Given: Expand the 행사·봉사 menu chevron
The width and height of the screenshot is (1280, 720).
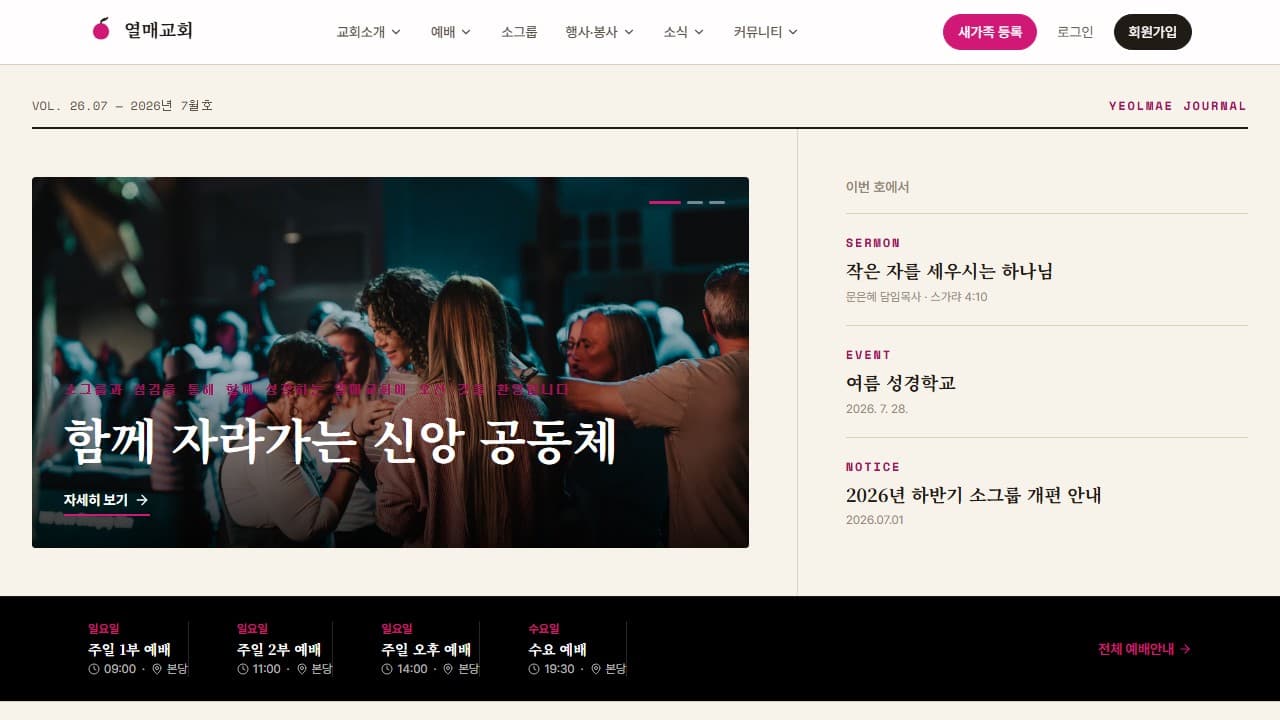Looking at the screenshot, I should tap(629, 32).
